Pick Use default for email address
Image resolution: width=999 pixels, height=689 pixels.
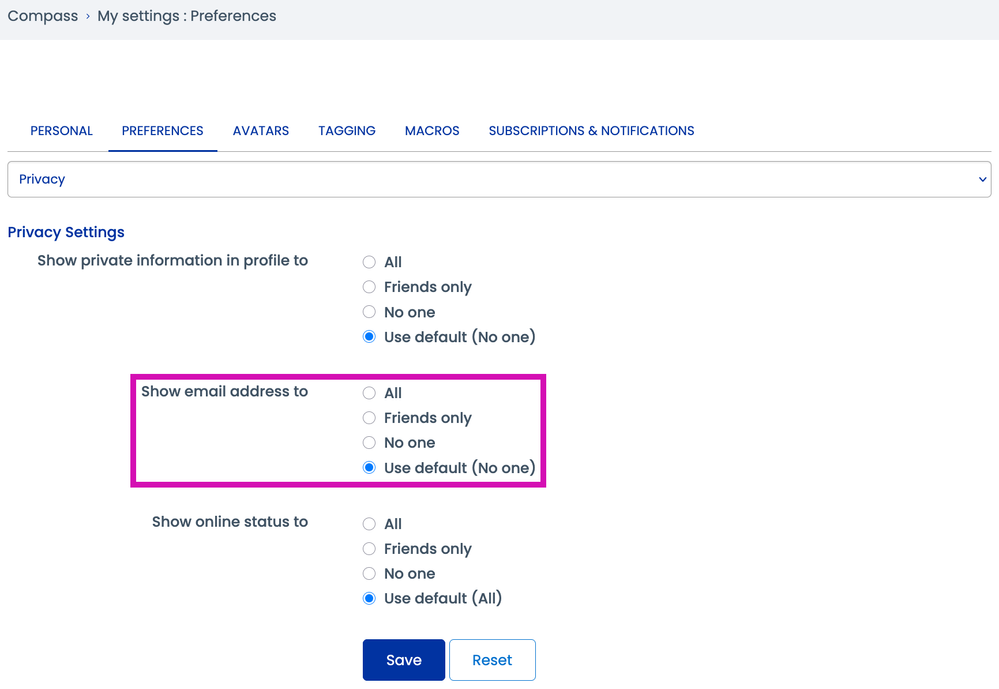[x=369, y=468]
